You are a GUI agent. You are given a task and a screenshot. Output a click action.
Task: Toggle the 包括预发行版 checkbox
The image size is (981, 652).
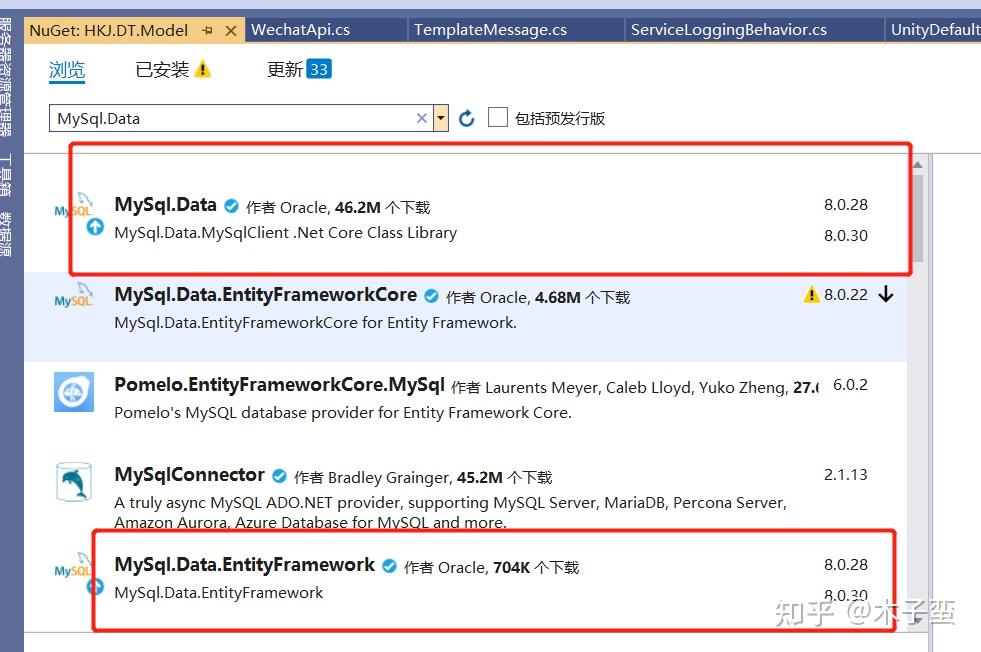497,117
